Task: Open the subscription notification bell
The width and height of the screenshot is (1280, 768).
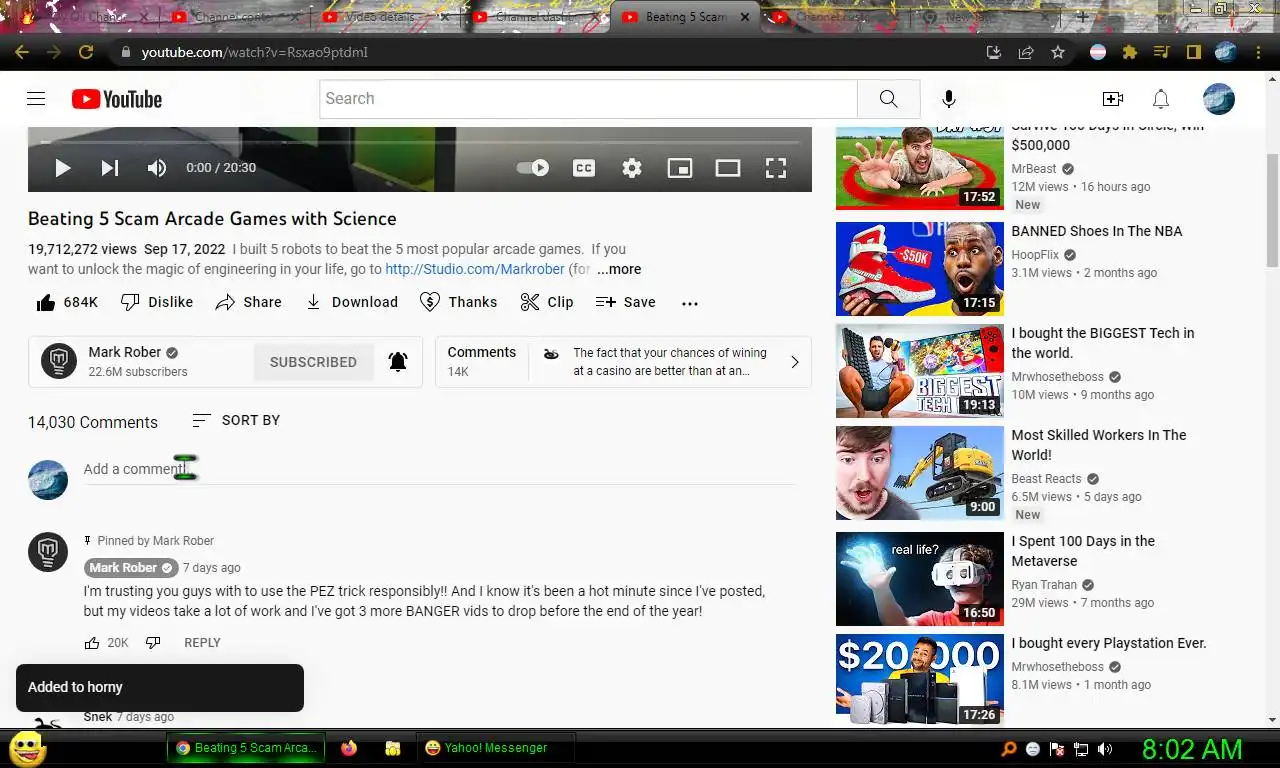Action: click(398, 362)
